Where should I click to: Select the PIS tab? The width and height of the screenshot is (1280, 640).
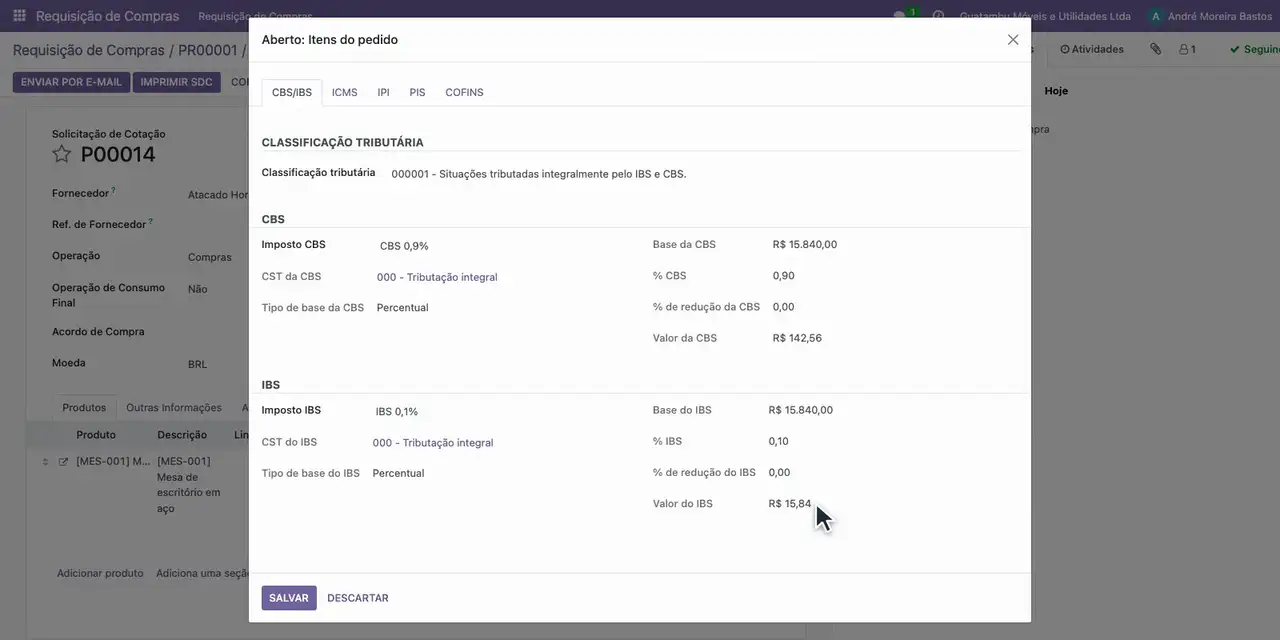coord(417,92)
